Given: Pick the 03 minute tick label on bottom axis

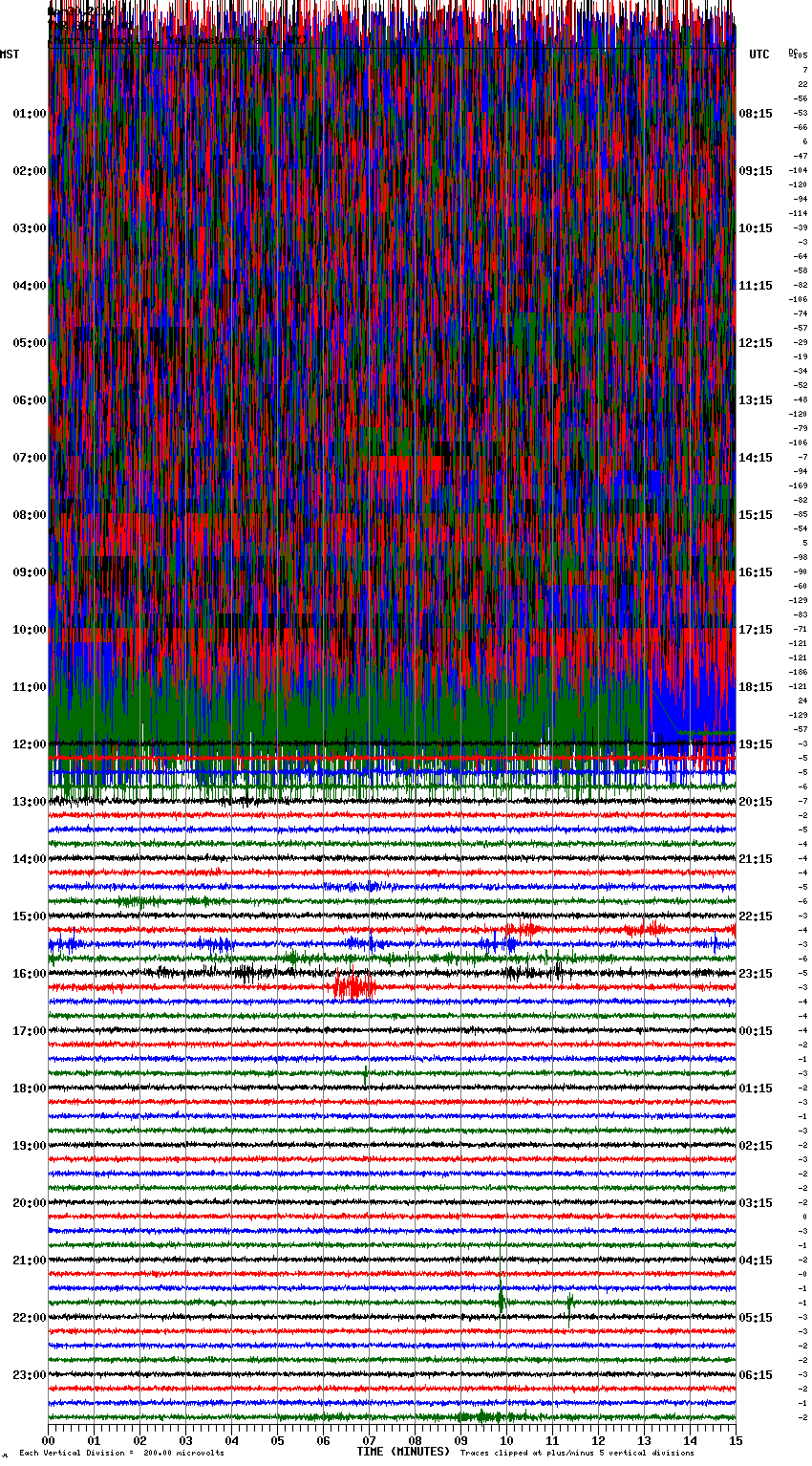Looking at the screenshot, I should point(185,1440).
